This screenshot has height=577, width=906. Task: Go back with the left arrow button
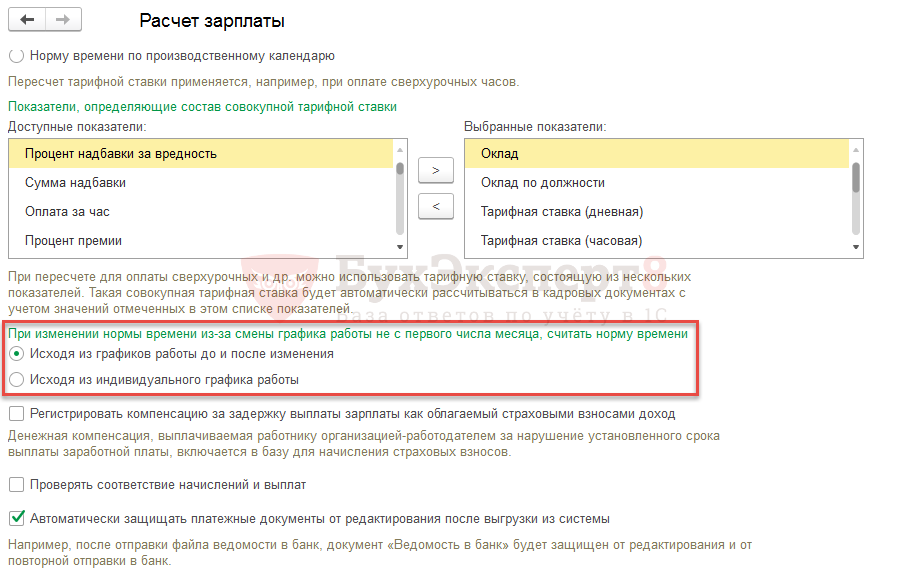pyautogui.click(x=27, y=20)
